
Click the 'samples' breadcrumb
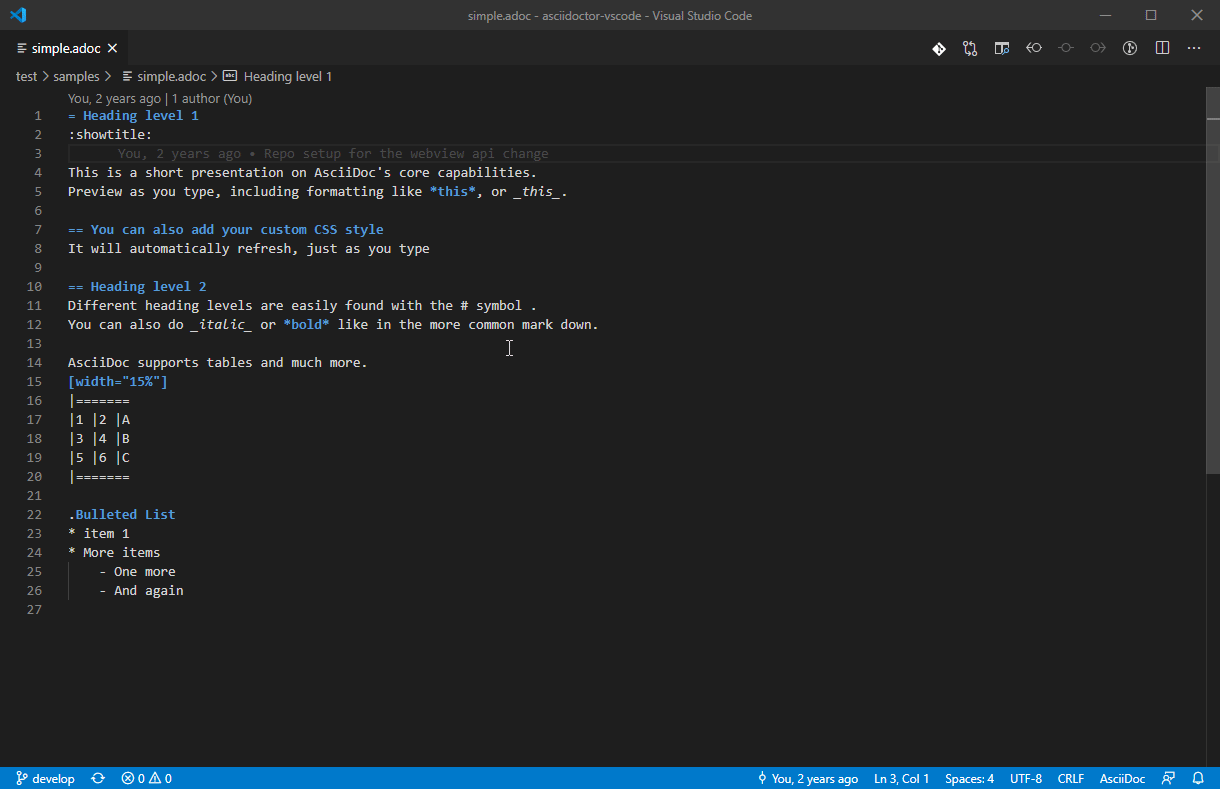click(x=76, y=76)
